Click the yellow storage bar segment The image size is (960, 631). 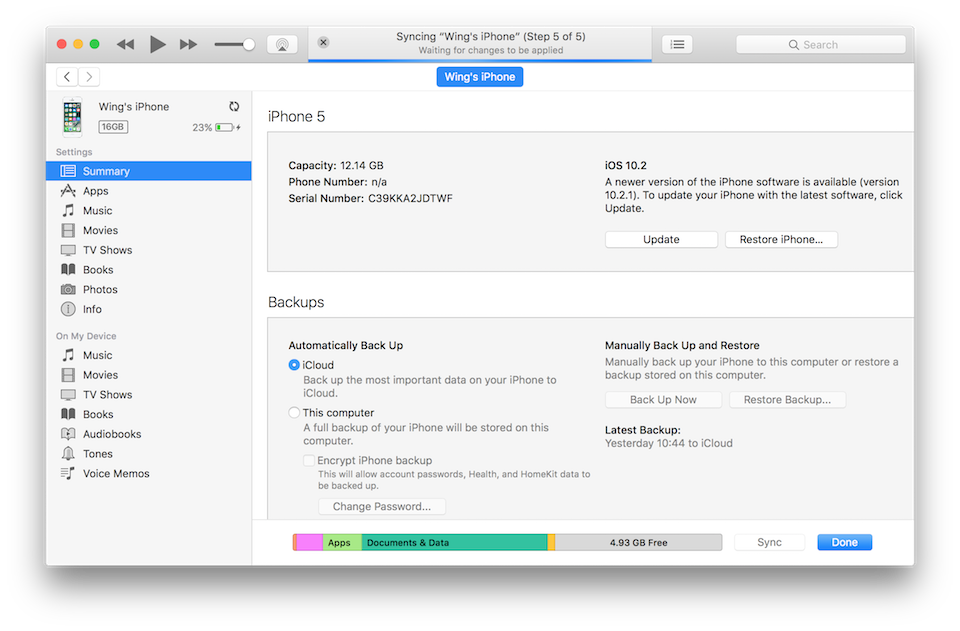[552, 542]
